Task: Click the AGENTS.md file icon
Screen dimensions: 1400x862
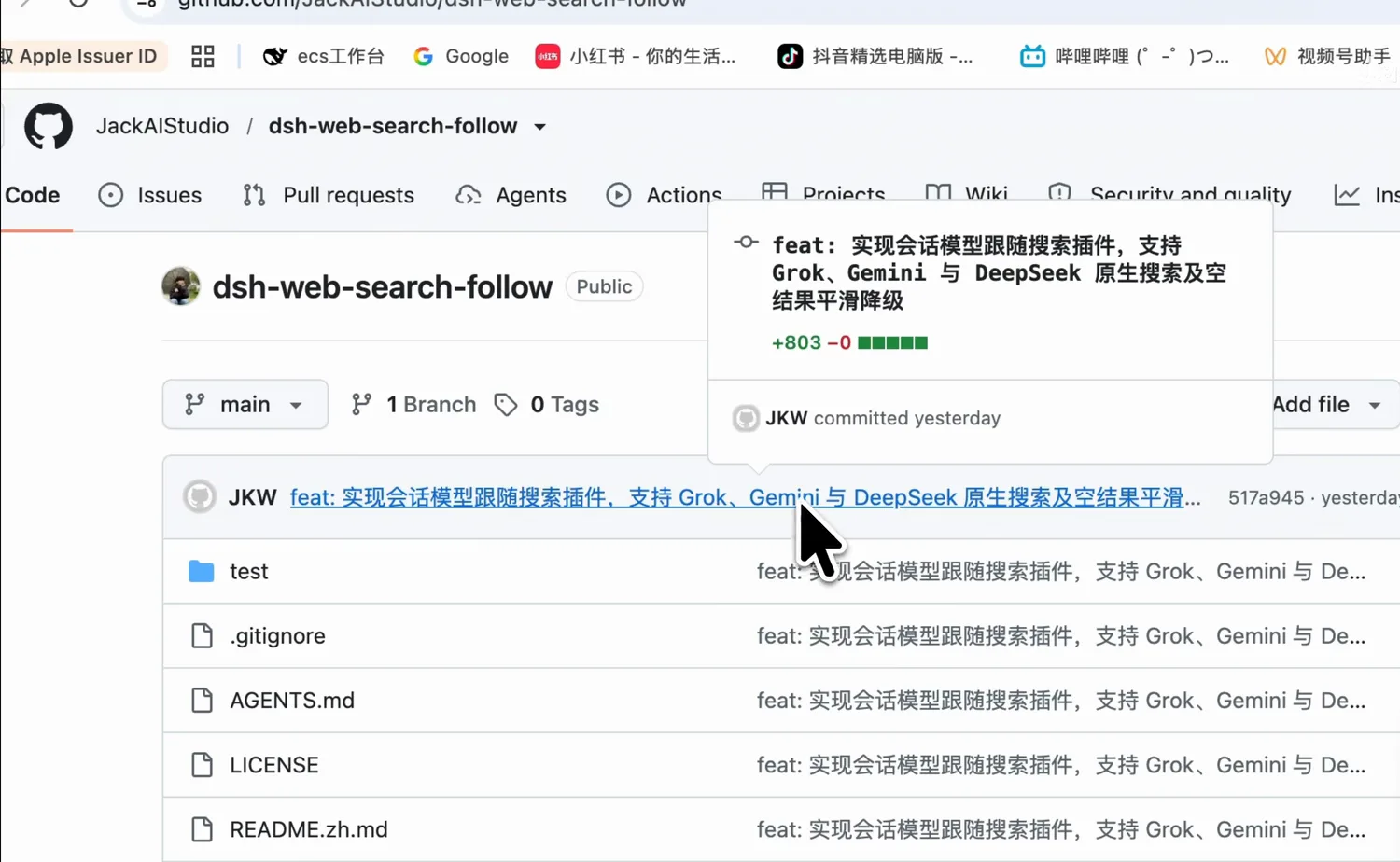Action: [x=202, y=700]
